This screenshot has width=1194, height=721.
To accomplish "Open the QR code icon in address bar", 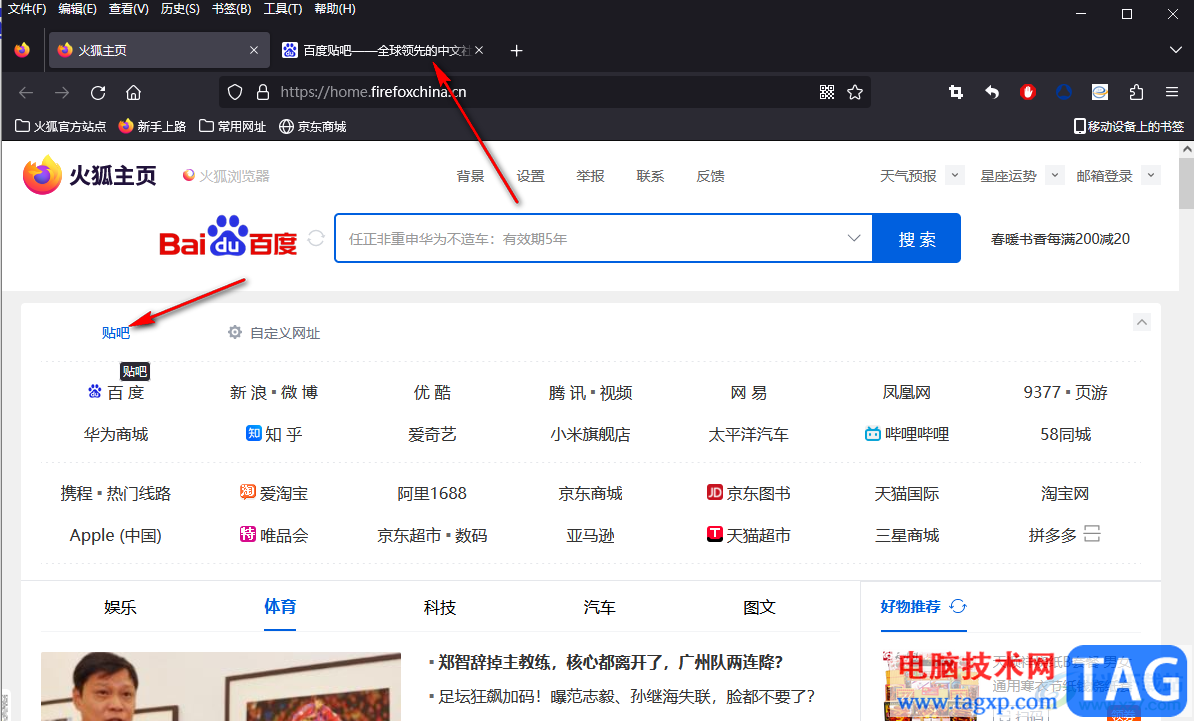I will pos(827,92).
